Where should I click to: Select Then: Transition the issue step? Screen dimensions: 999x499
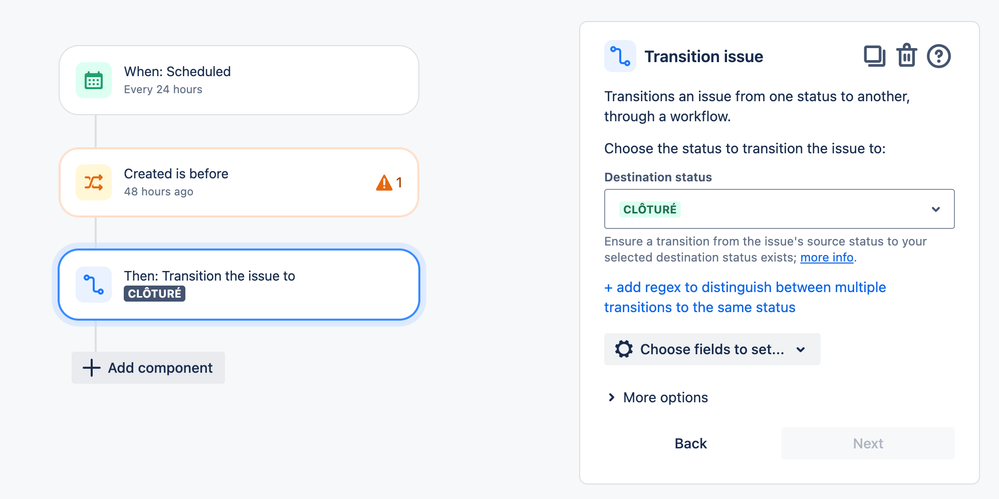(239, 284)
